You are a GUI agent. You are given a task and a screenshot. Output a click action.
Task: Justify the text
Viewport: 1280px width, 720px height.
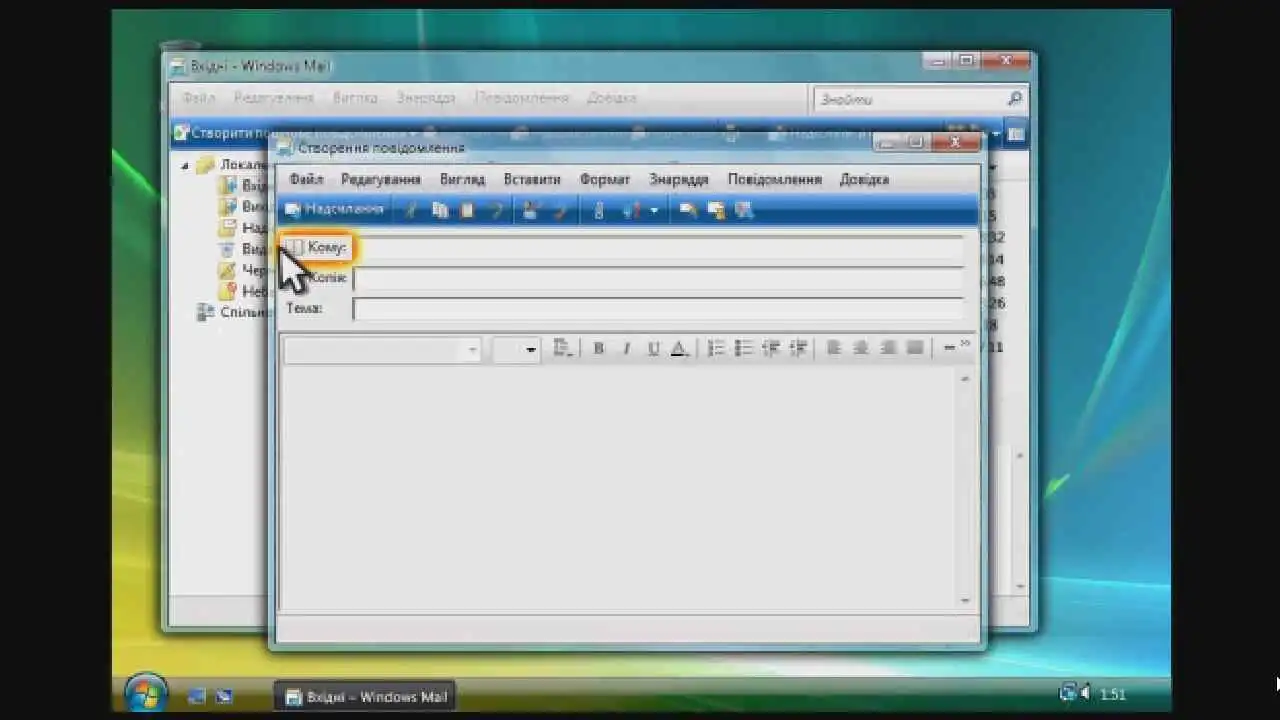pyautogui.click(x=915, y=348)
